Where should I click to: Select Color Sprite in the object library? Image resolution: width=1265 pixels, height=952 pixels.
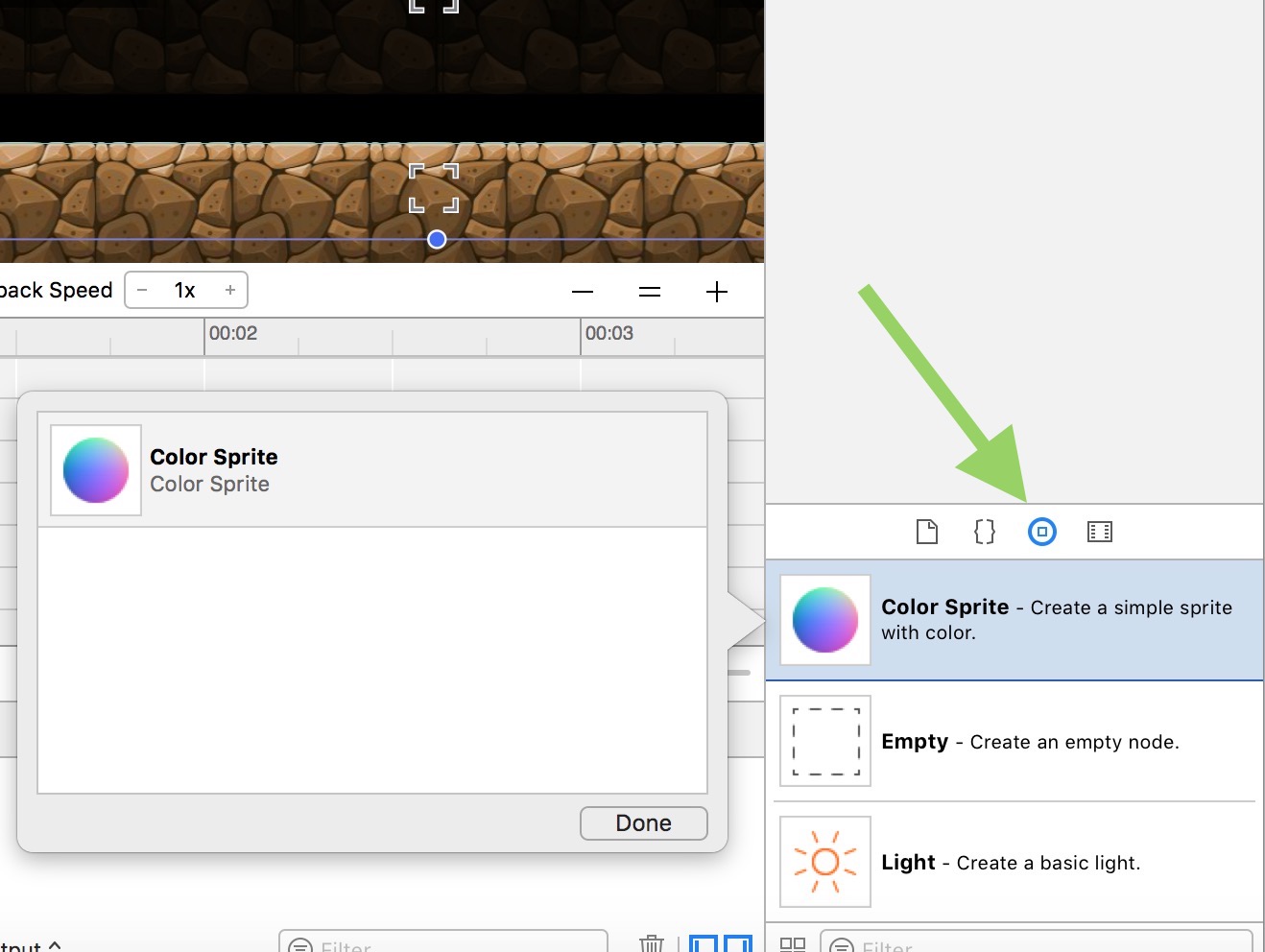tap(1014, 620)
